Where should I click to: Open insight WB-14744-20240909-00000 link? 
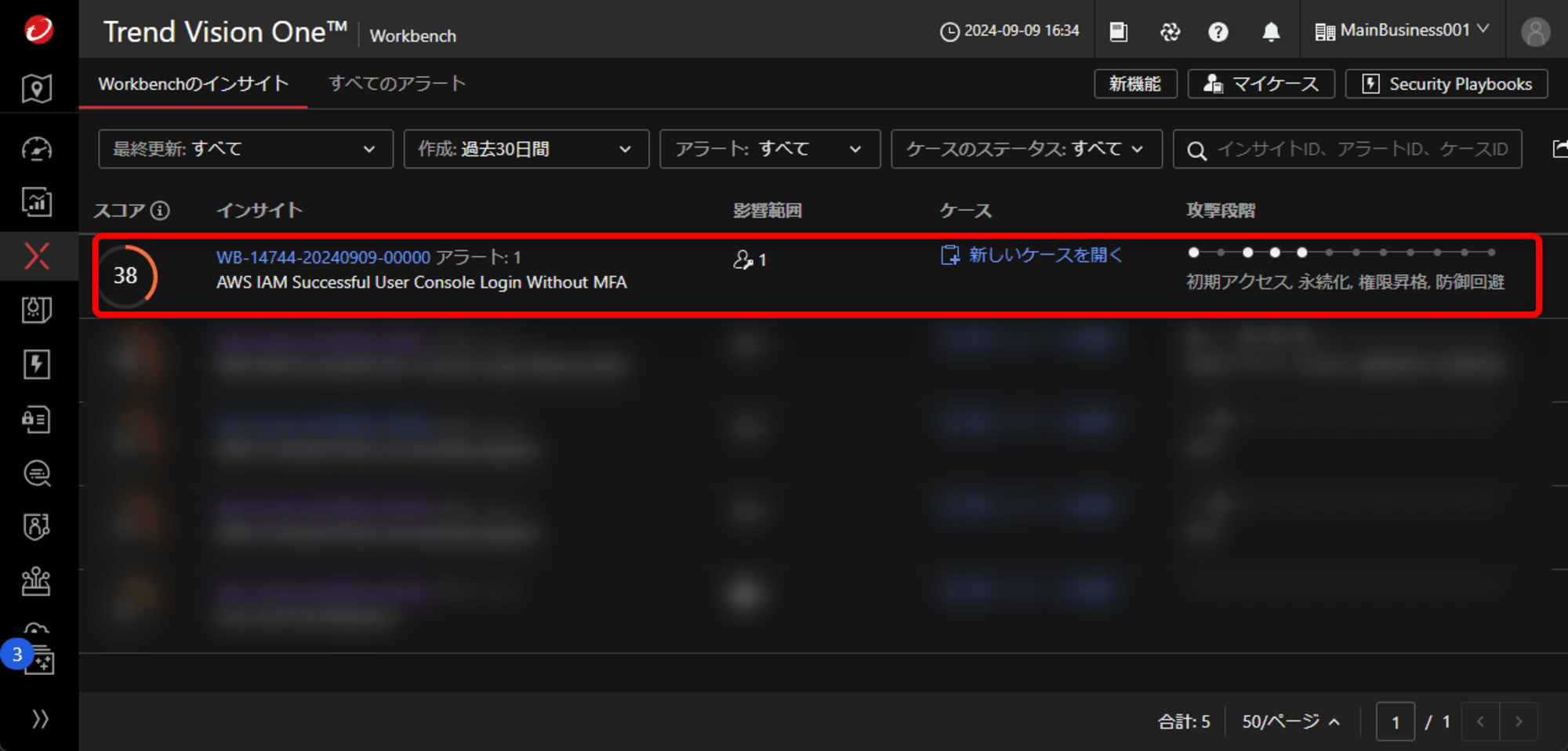323,257
